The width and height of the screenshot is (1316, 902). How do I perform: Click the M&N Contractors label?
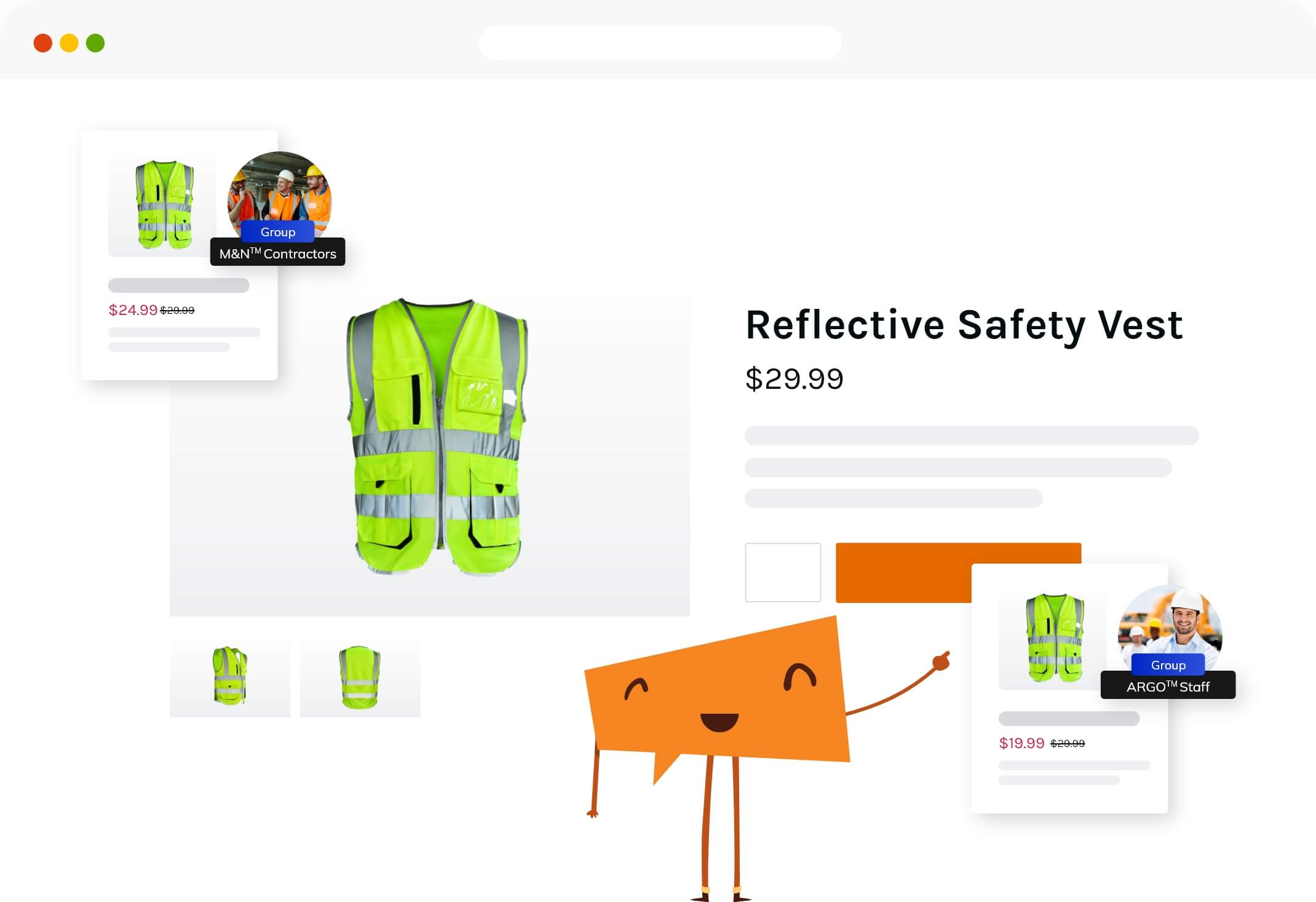click(278, 253)
